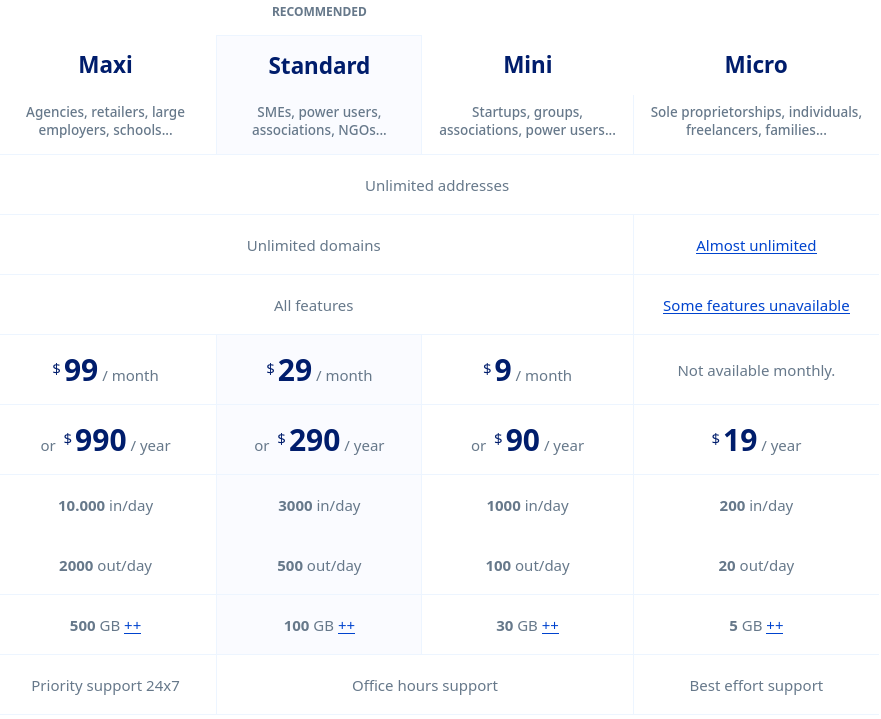
Task: Click the '++' link next to 500 GB
Action: click(132, 625)
